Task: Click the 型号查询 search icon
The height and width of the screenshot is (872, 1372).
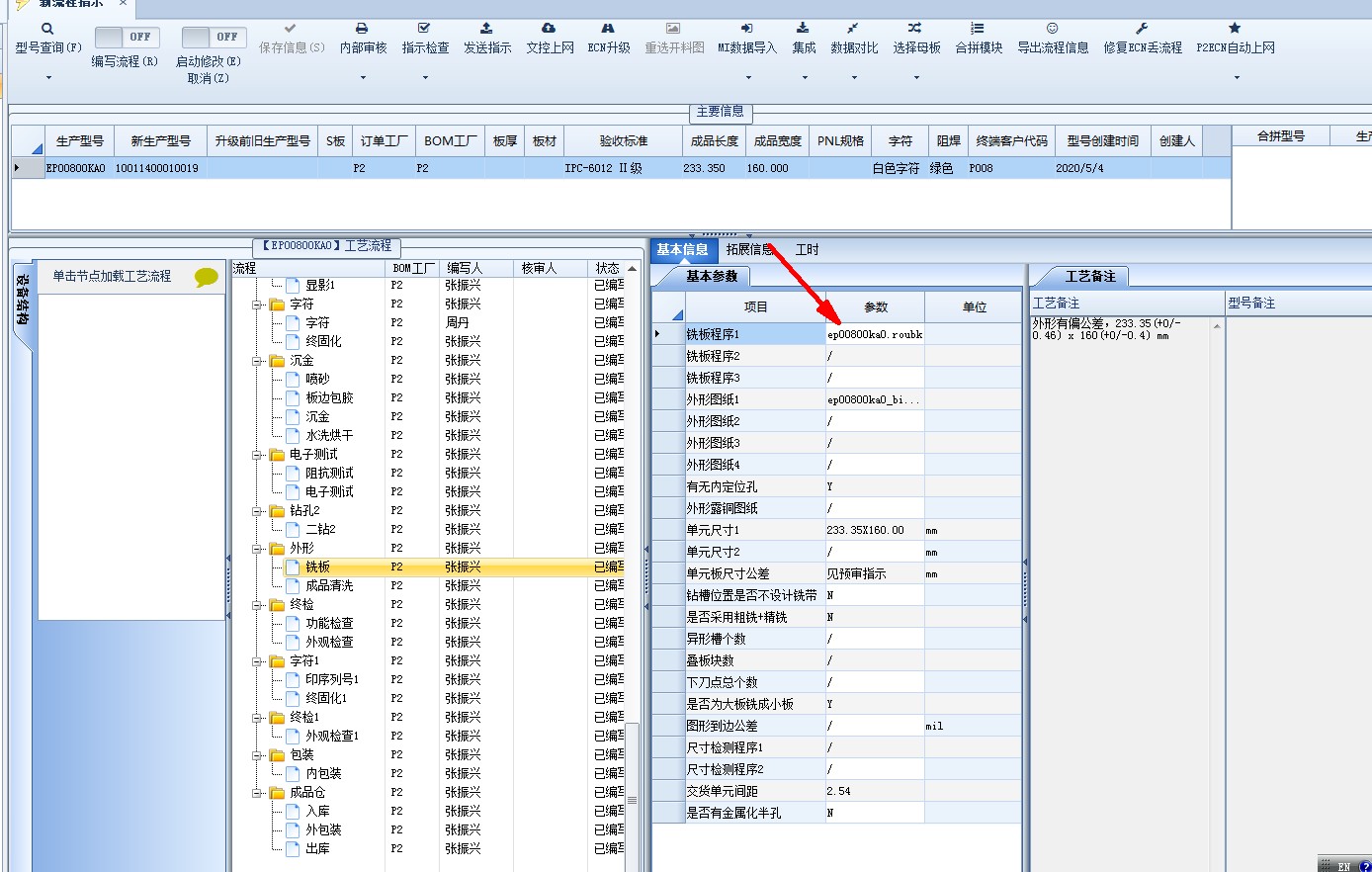Action: pyautogui.click(x=47, y=29)
